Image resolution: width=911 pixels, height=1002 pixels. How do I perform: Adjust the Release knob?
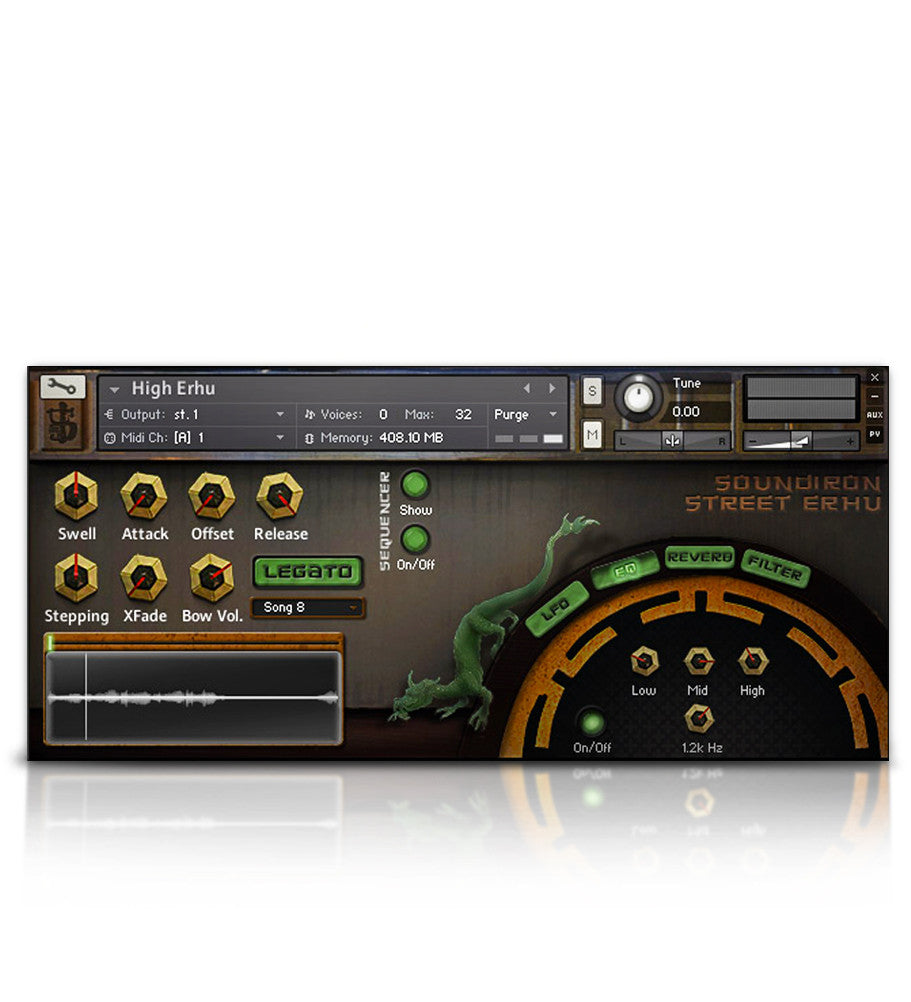coord(280,495)
